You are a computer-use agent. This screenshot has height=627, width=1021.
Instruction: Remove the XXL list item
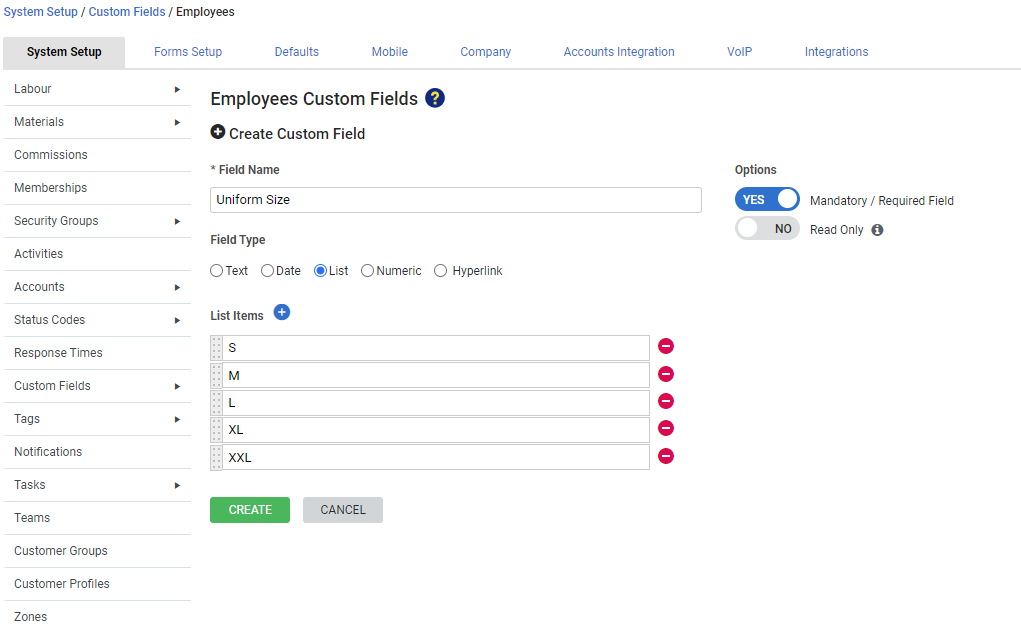click(x=665, y=456)
